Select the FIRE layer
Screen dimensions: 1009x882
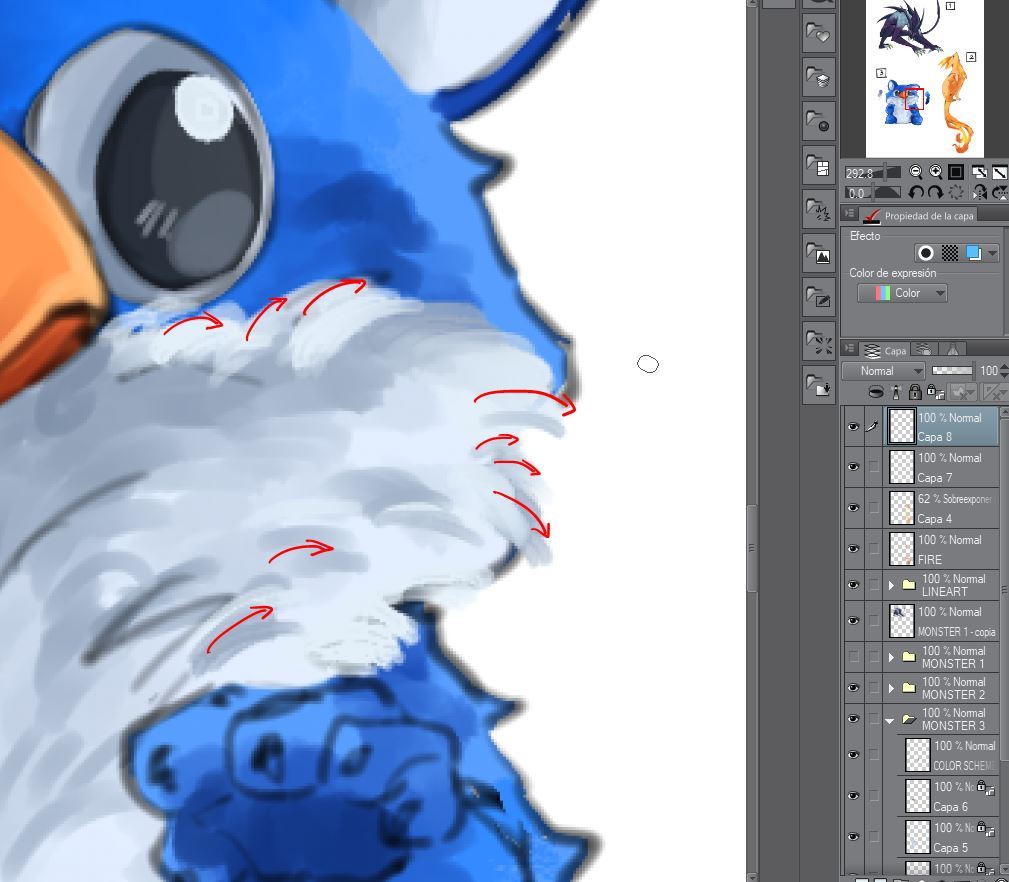tap(942, 549)
